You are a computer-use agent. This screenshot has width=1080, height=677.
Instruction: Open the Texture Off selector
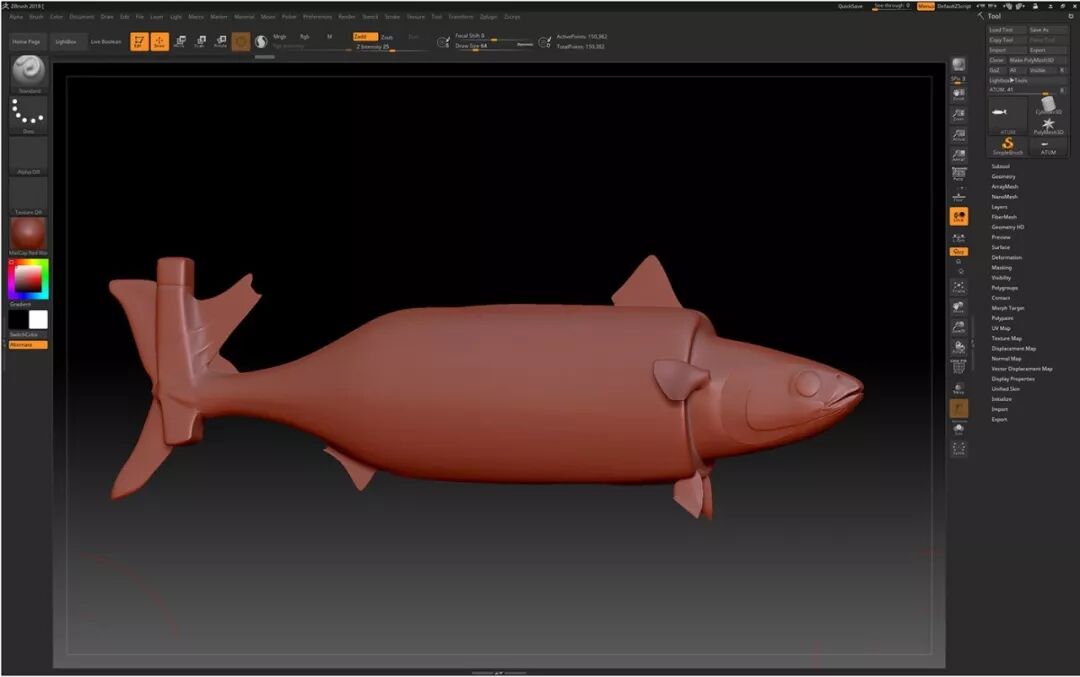28,194
